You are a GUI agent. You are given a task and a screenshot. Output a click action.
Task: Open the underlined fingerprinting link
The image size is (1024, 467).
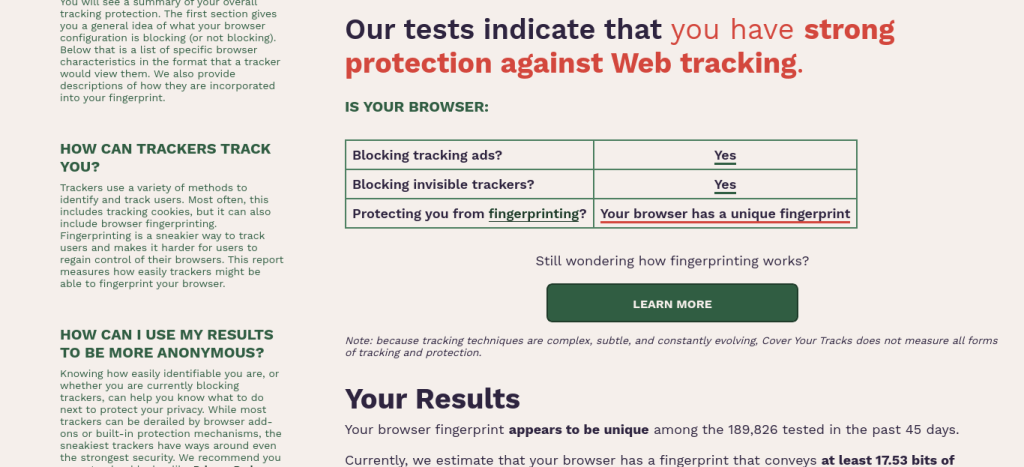[x=537, y=213]
